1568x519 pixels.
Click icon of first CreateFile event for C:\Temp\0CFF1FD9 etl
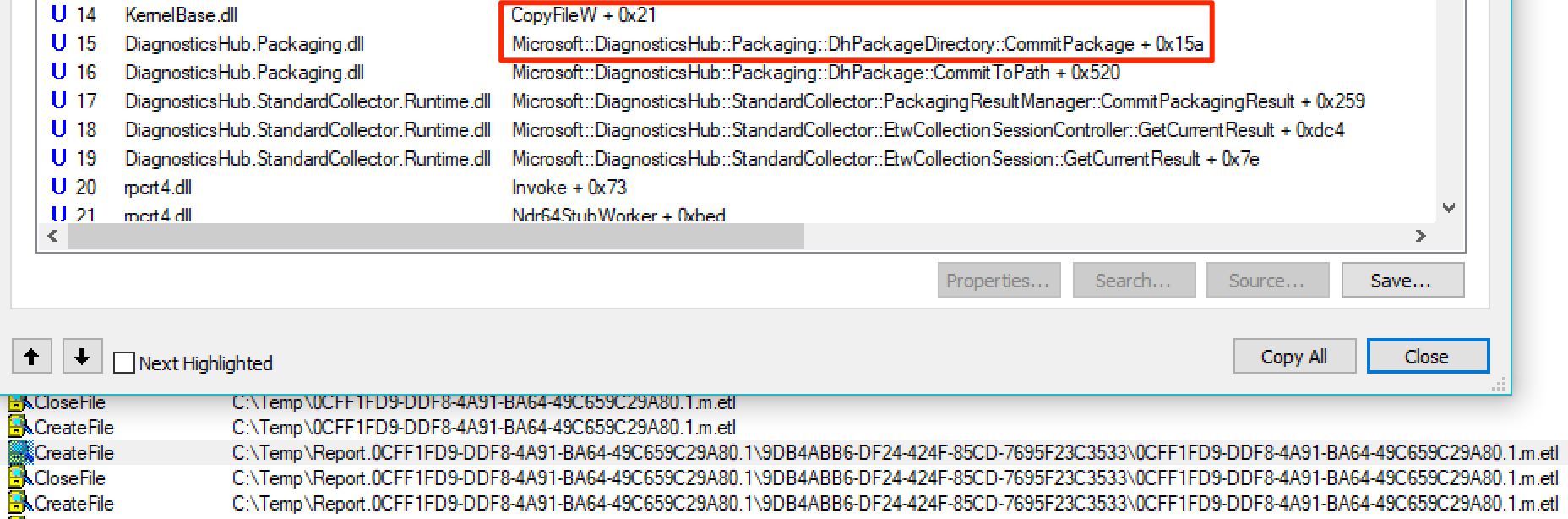pos(20,428)
